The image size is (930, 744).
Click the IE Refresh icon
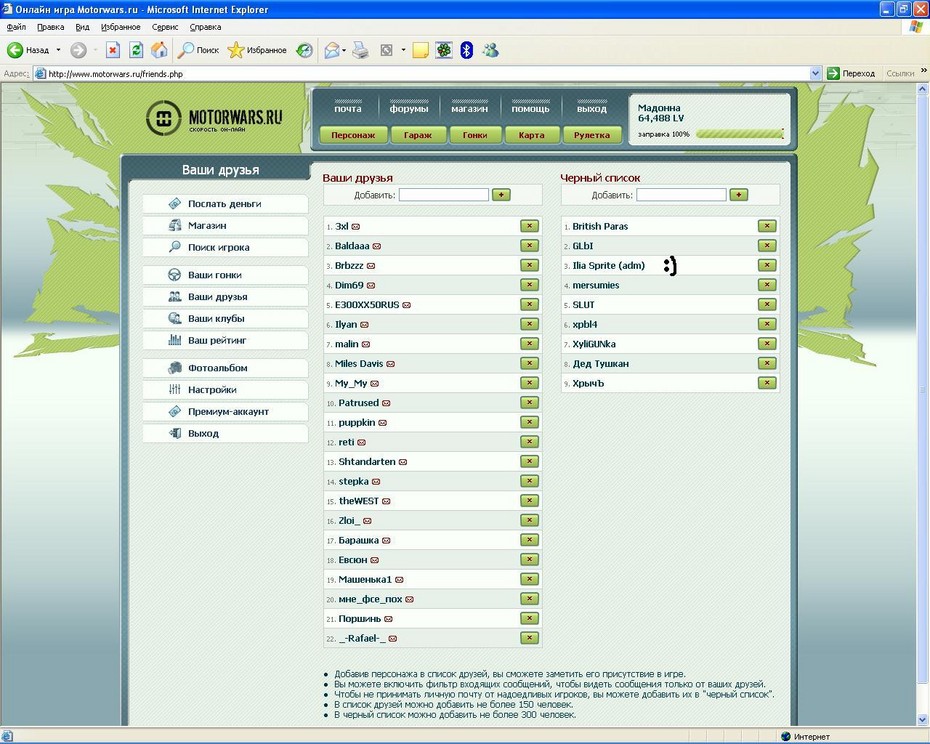point(136,50)
